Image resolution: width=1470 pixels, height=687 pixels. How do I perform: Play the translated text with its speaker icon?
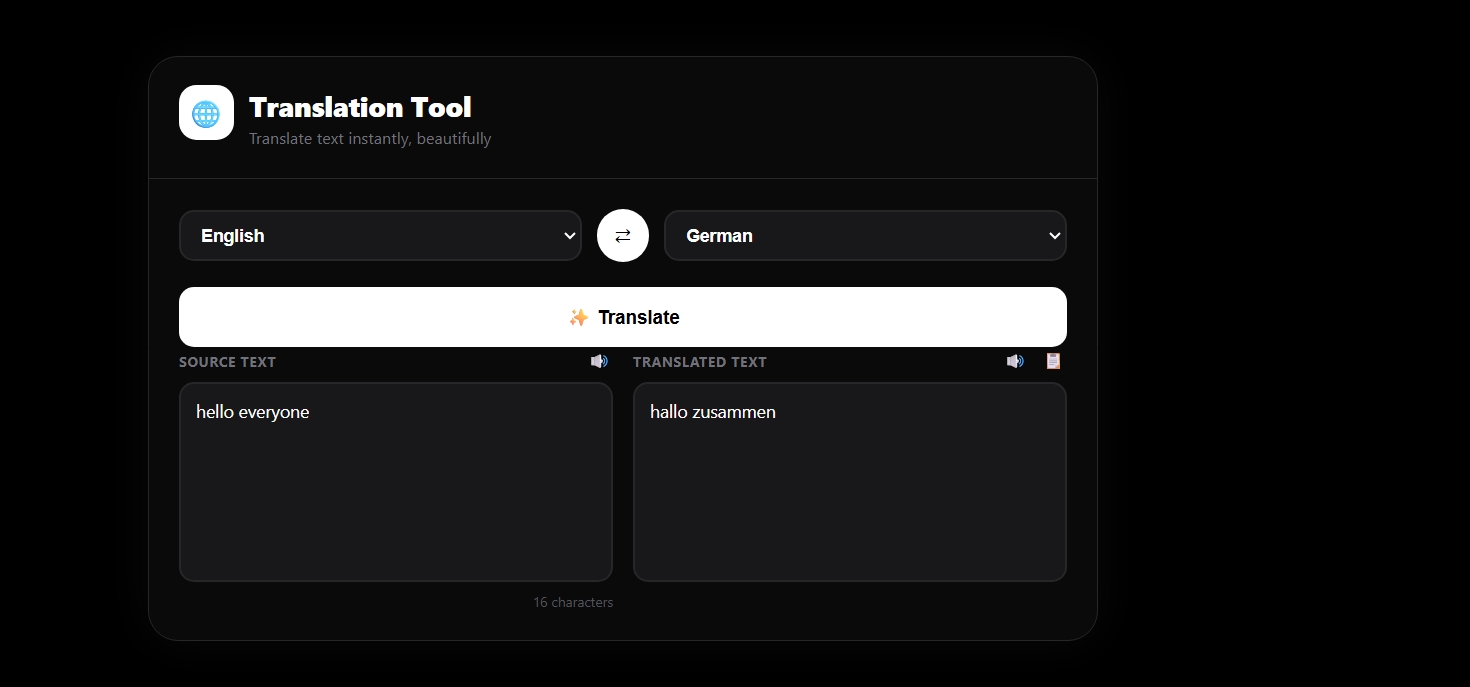click(x=1015, y=361)
